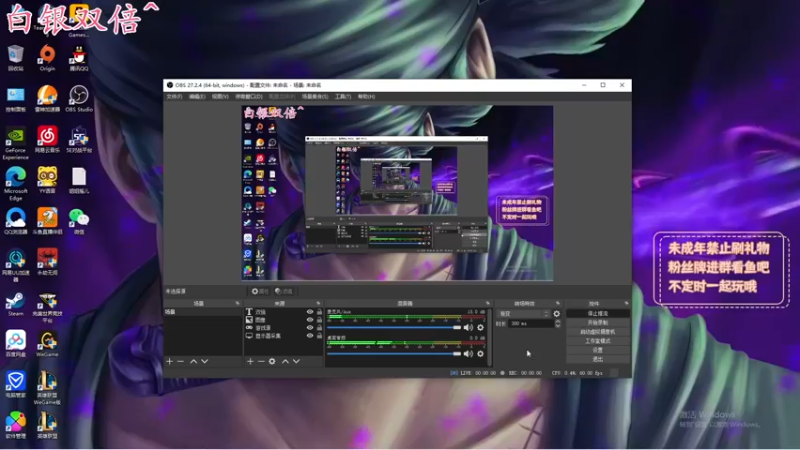Screen dimensions: 800x450
Task: Open source properties gear in Sources panel toolbar
Action: pos(272,361)
